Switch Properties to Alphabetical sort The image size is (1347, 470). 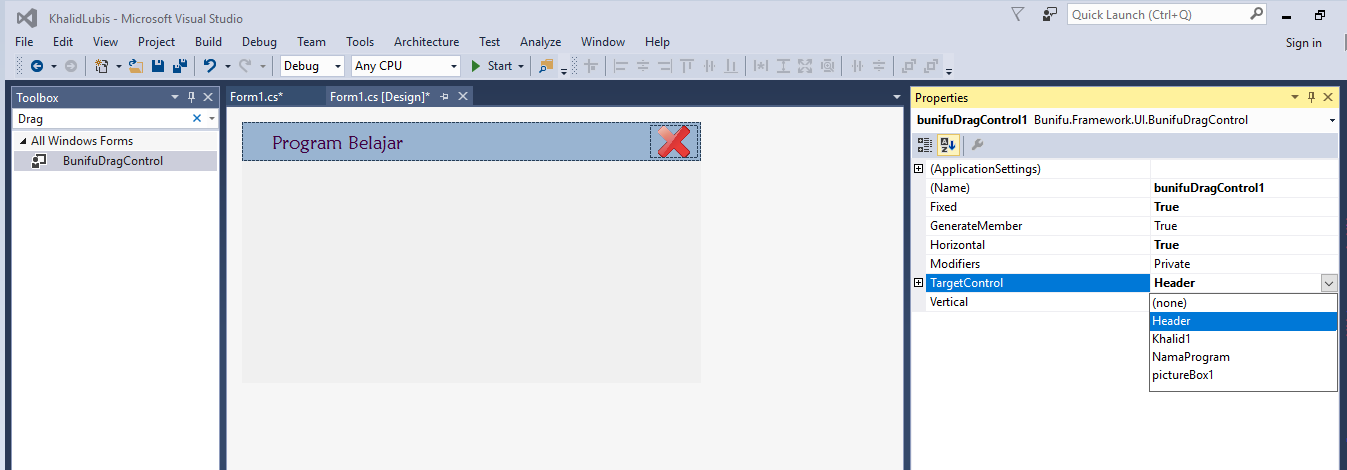[947, 145]
